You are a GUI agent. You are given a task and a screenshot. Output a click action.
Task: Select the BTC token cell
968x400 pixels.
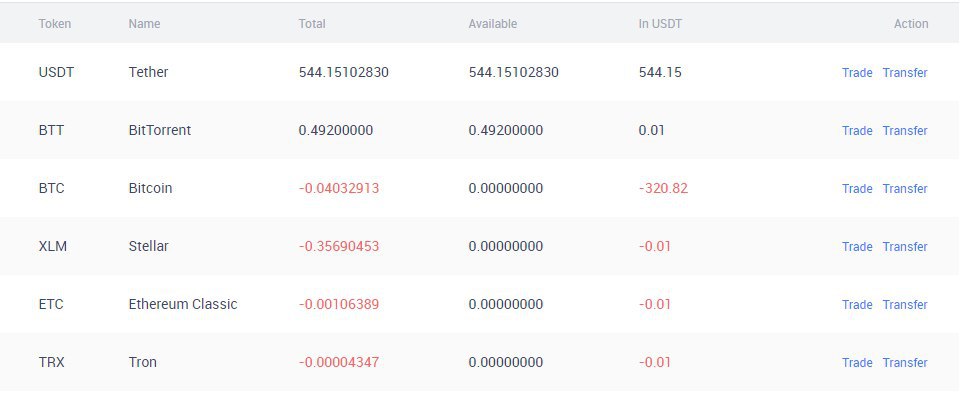tap(51, 188)
